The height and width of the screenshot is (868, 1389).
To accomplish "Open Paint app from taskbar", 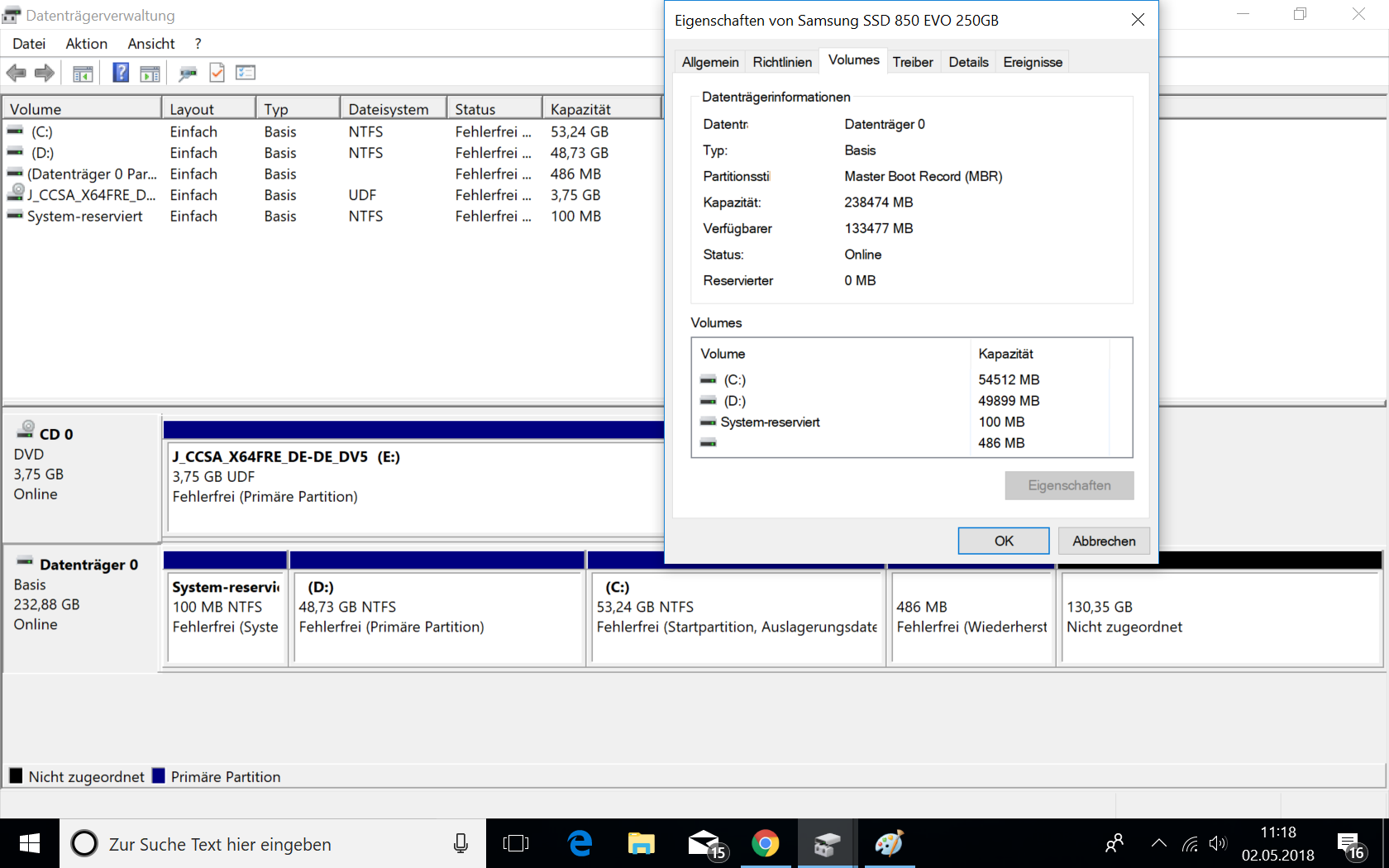I will point(889,843).
